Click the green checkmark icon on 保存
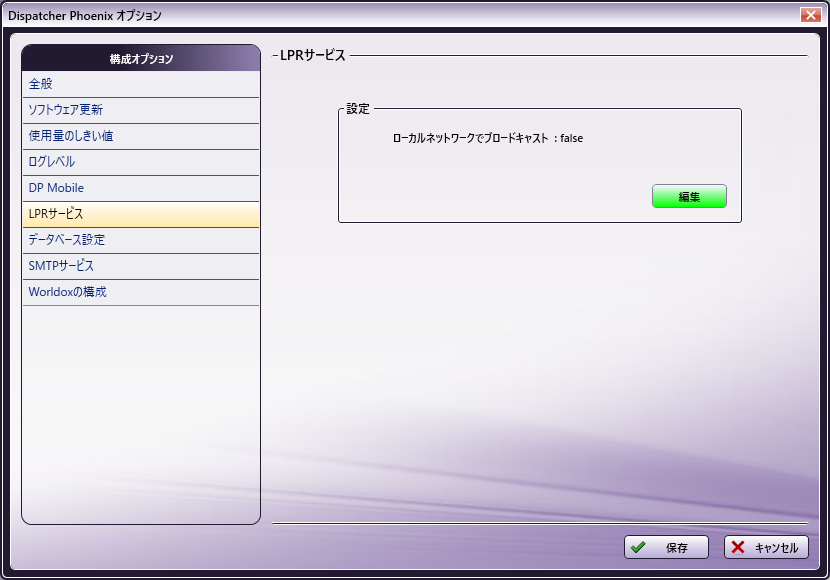830x580 pixels. point(638,547)
